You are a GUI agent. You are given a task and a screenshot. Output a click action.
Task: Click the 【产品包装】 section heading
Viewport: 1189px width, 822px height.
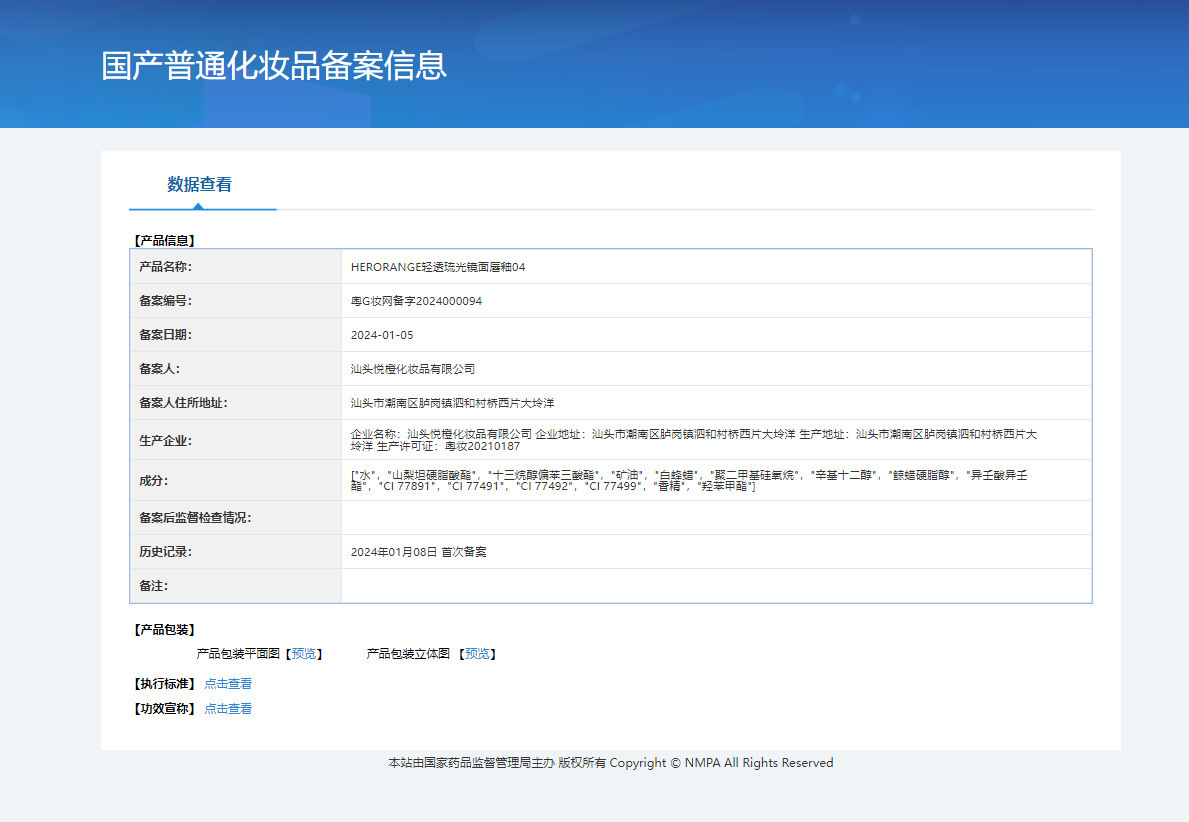[164, 630]
